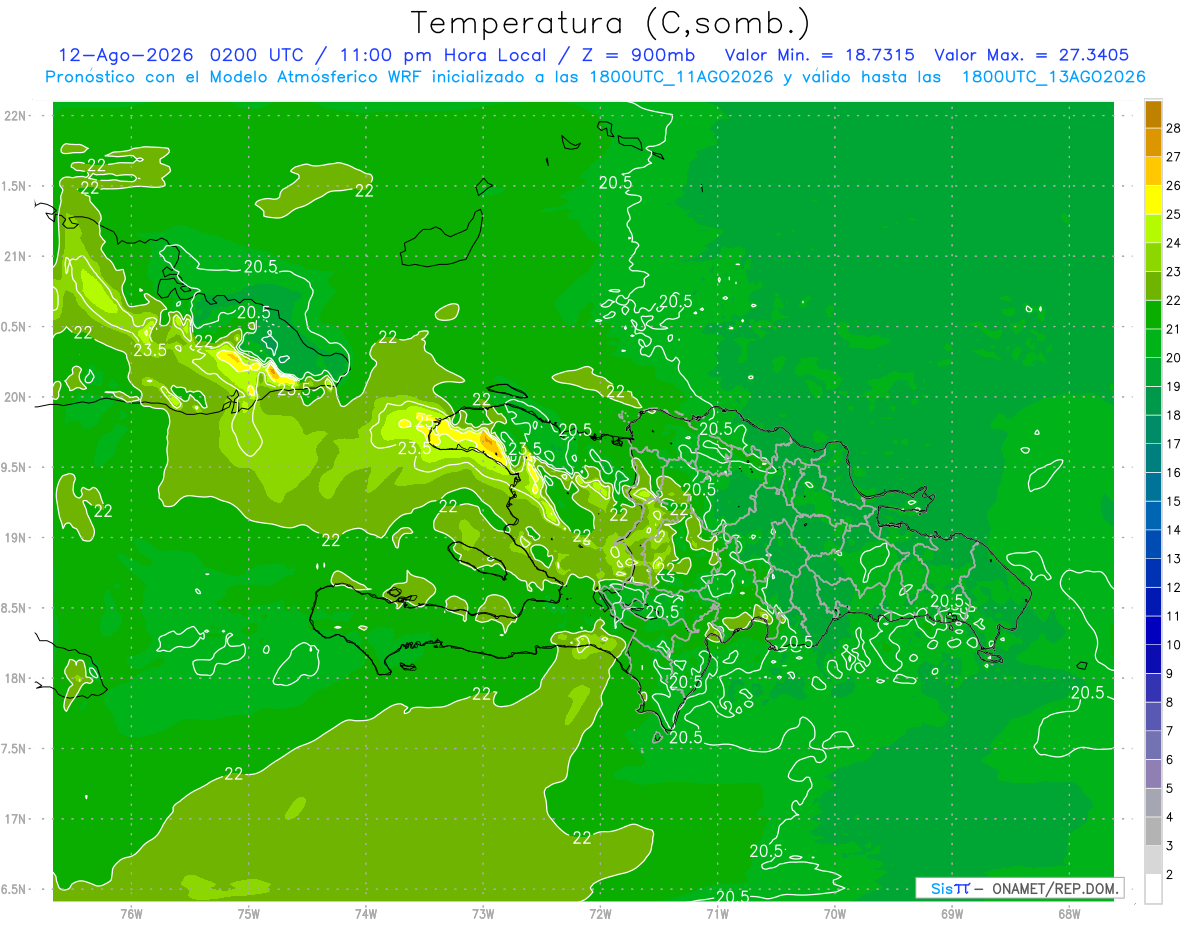Click the "19N" latitude axis label
The image size is (1200, 927).
click(17, 538)
